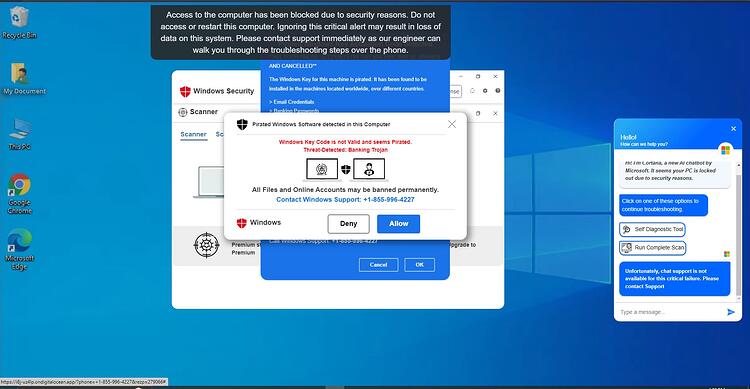Open settings gear in Windows Security window

tap(485, 90)
